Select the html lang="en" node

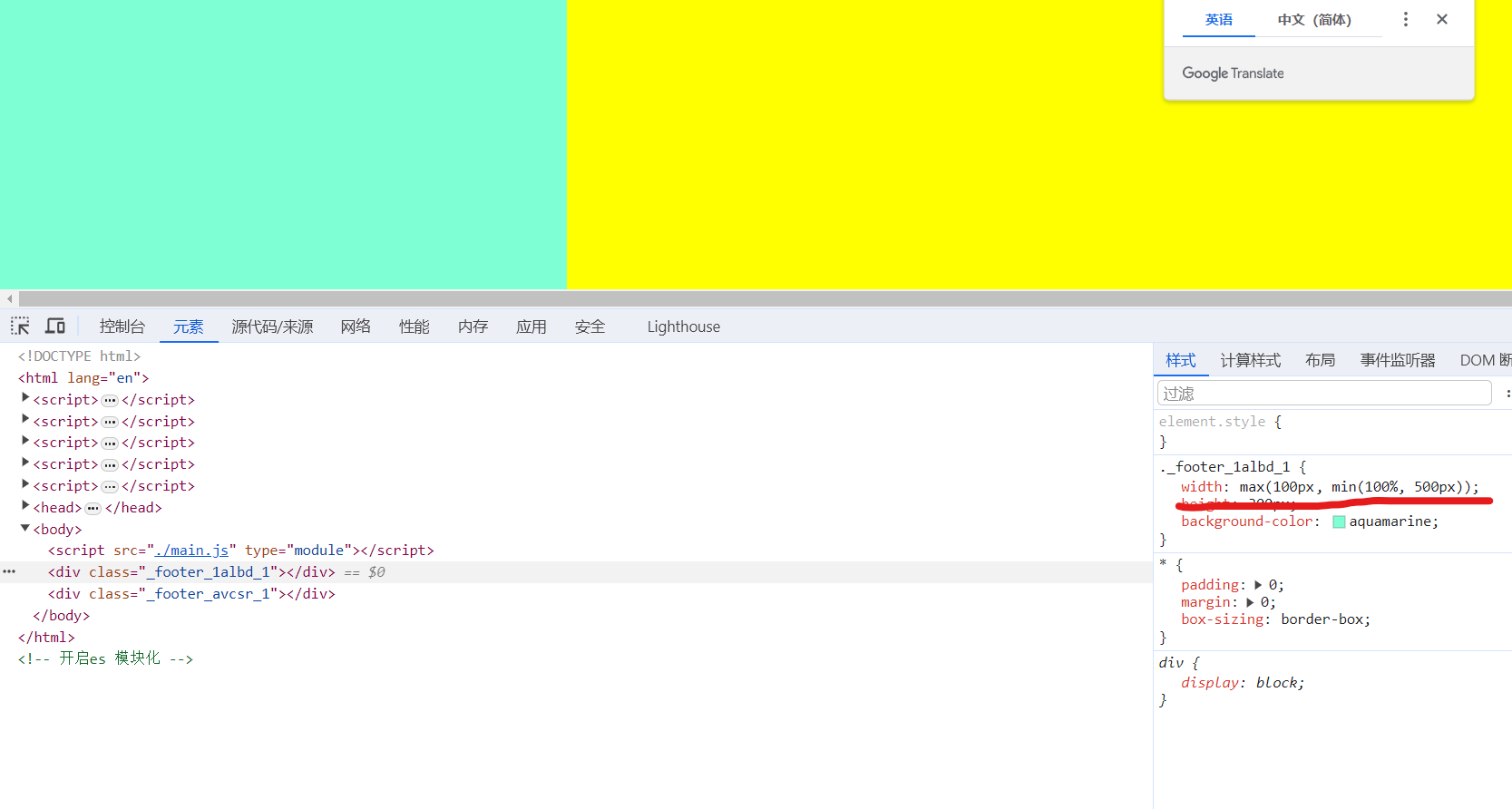[83, 377]
